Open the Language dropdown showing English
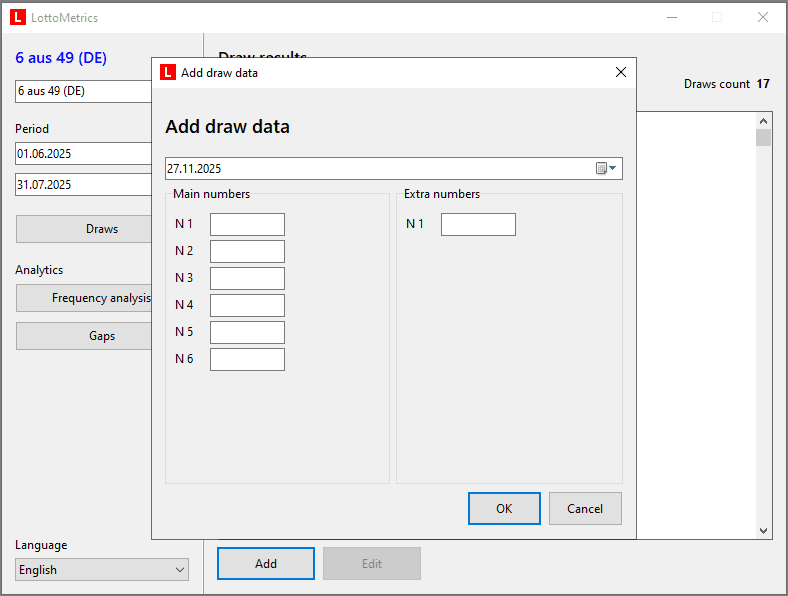Viewport: 788px width, 596px height. coord(102,569)
